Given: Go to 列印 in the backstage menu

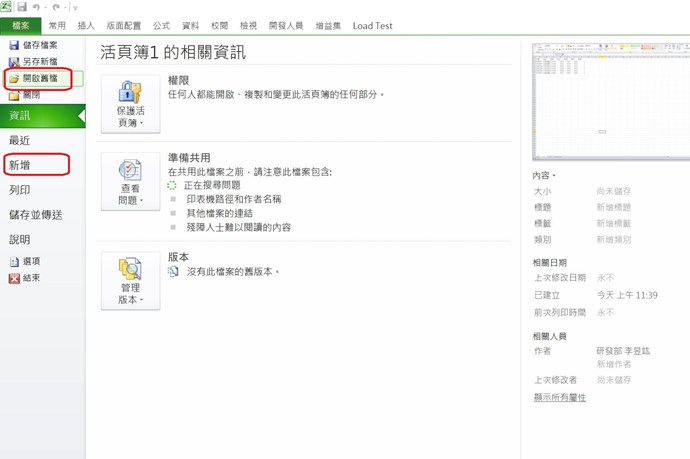Looking at the screenshot, I should coord(20,190).
